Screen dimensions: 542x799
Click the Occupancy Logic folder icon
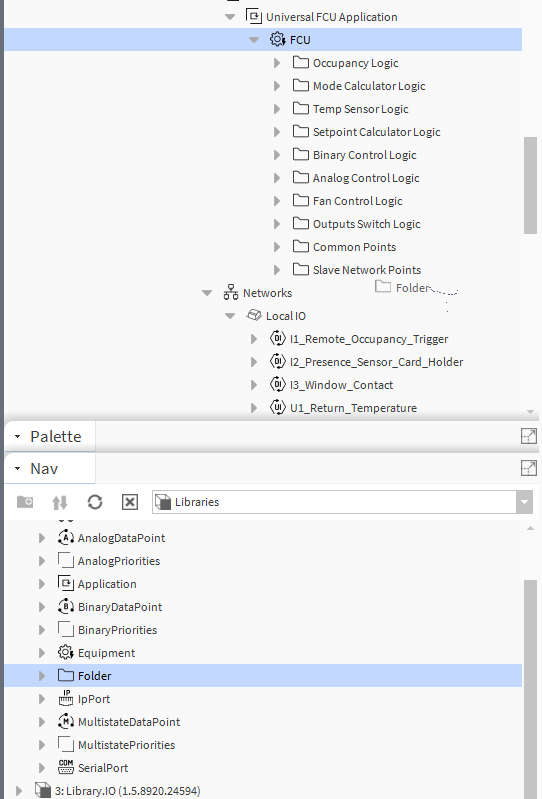pyautogui.click(x=301, y=62)
